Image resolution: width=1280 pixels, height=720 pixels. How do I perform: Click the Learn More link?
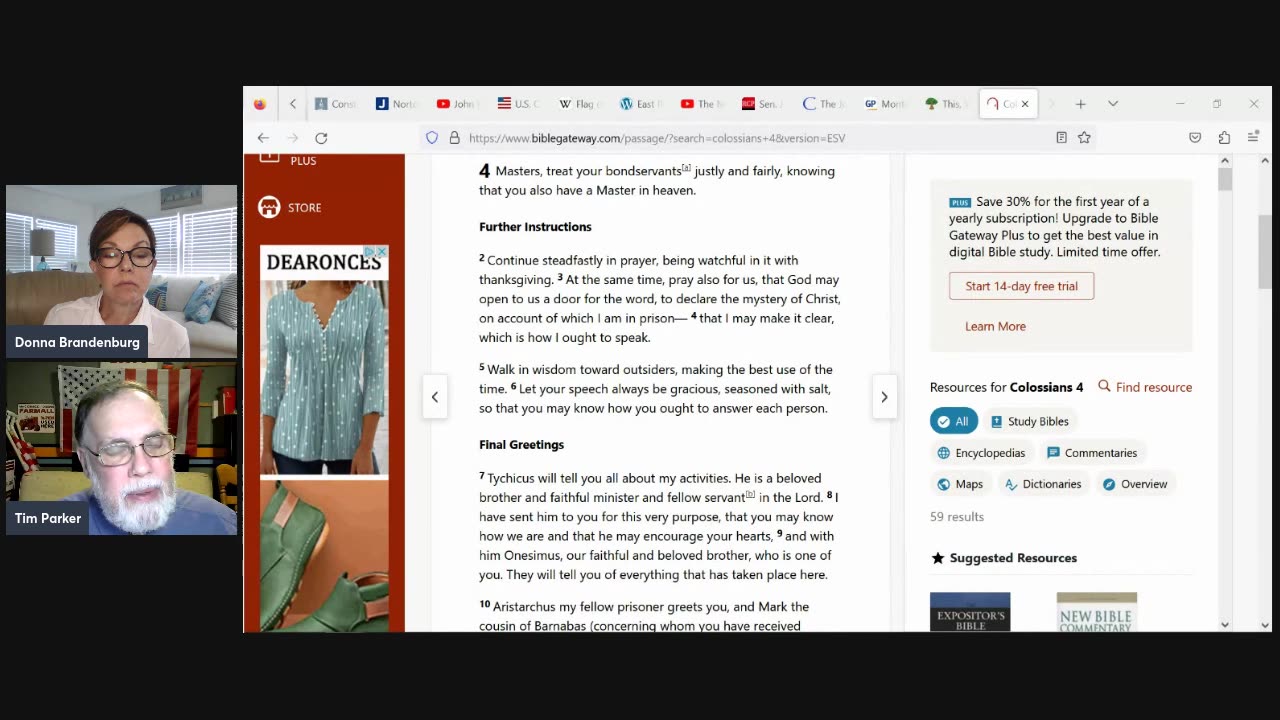tap(995, 326)
